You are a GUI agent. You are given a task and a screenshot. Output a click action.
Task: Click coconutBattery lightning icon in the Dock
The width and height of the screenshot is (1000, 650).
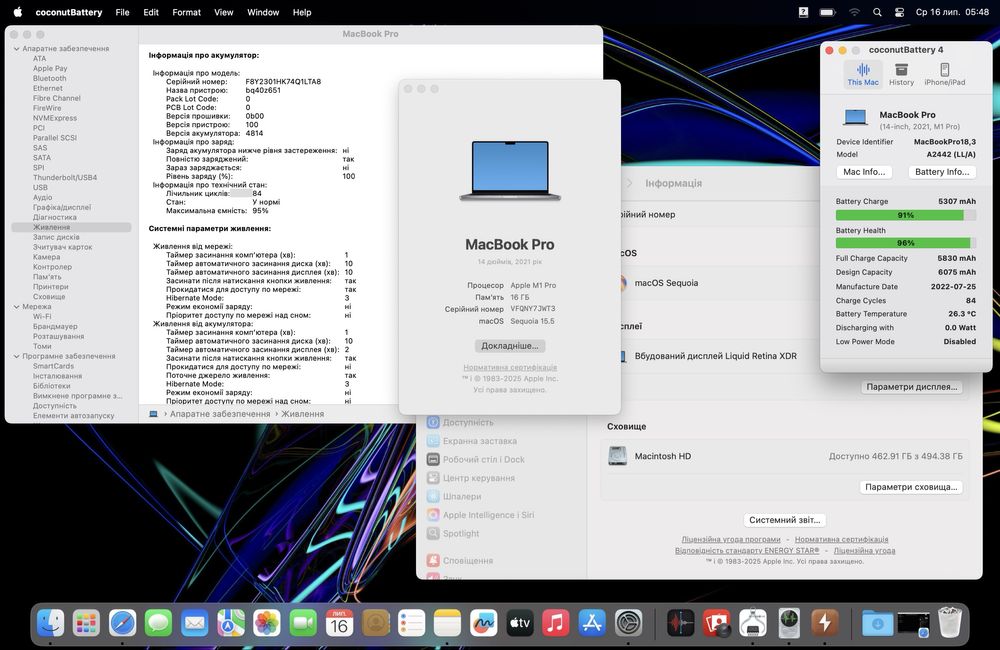[825, 623]
